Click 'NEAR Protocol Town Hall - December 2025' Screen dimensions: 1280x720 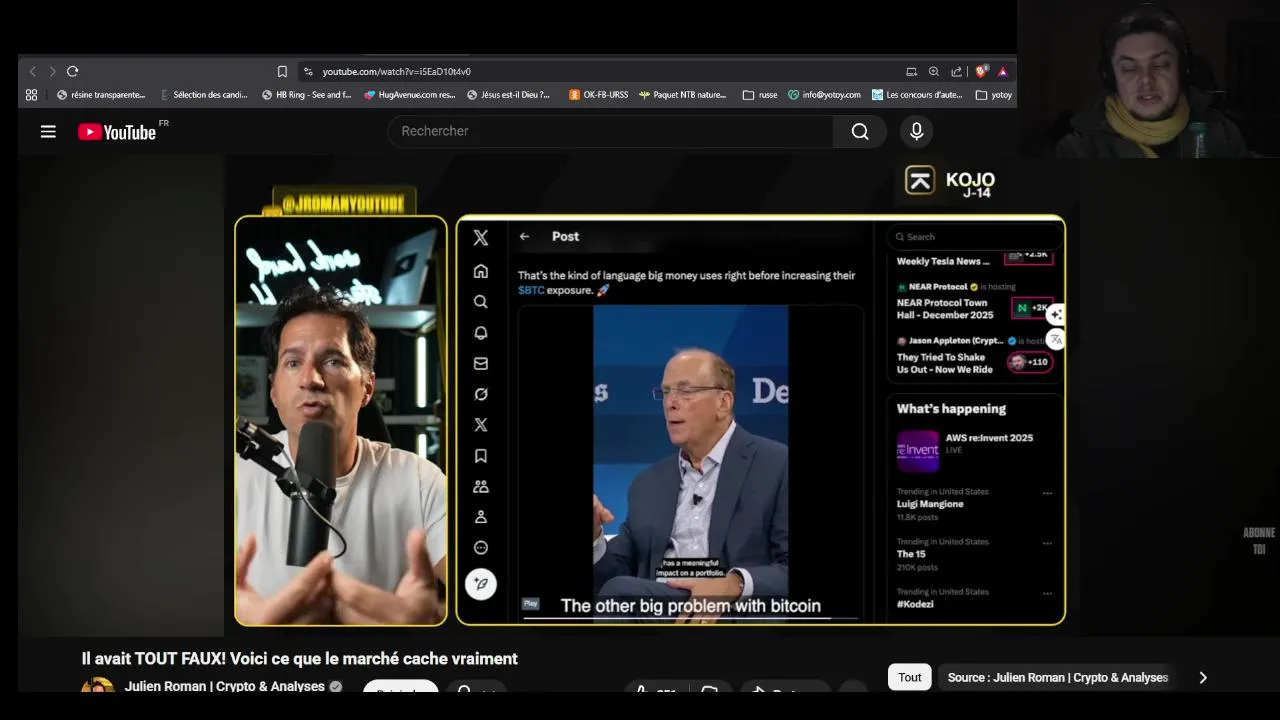(945, 308)
